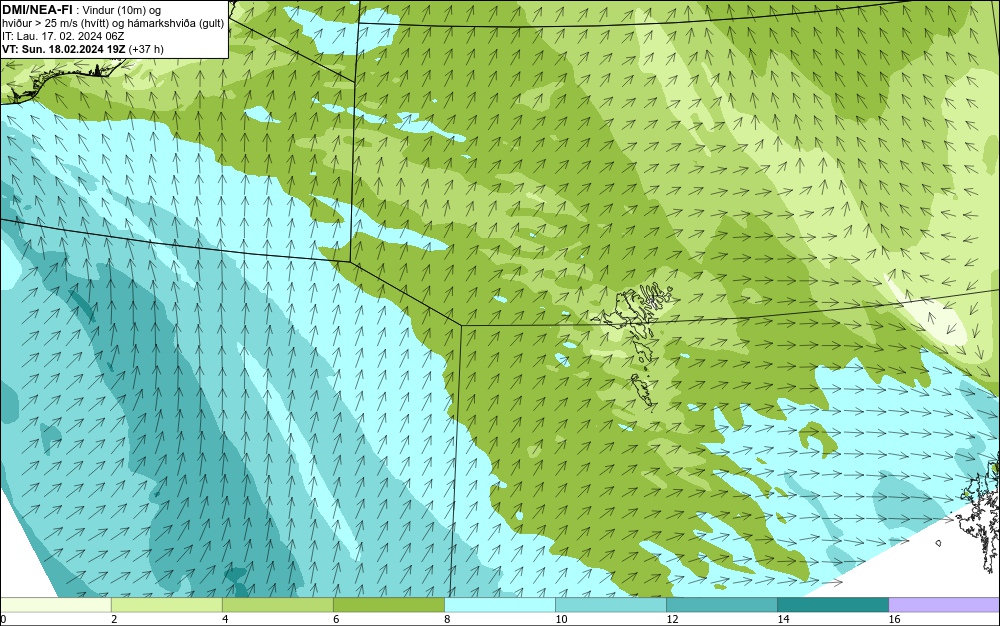Click the 6–8 m/s olive green legend swatch
The image size is (1000, 626).
point(388,605)
